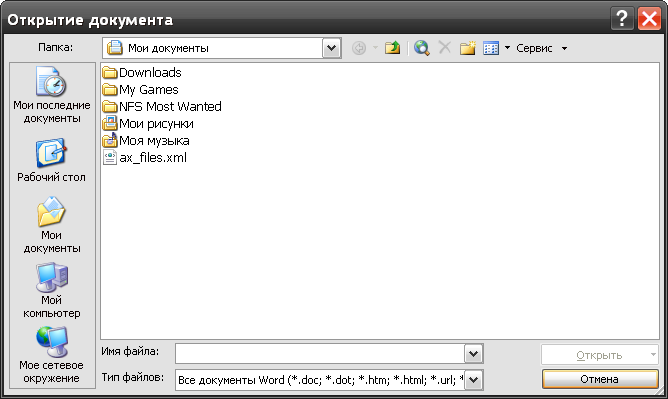Viewport: 668px width, 399px height.
Task: Click the Отмена button
Action: (600, 379)
